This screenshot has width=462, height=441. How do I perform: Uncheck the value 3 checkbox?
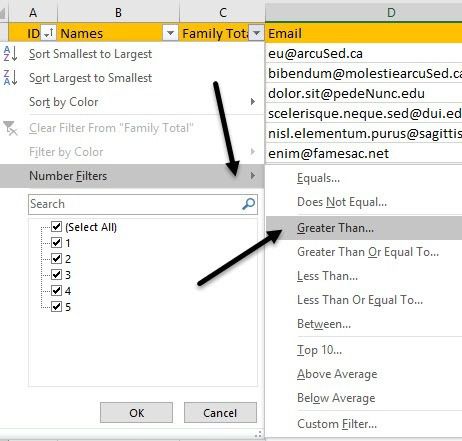[x=56, y=275]
